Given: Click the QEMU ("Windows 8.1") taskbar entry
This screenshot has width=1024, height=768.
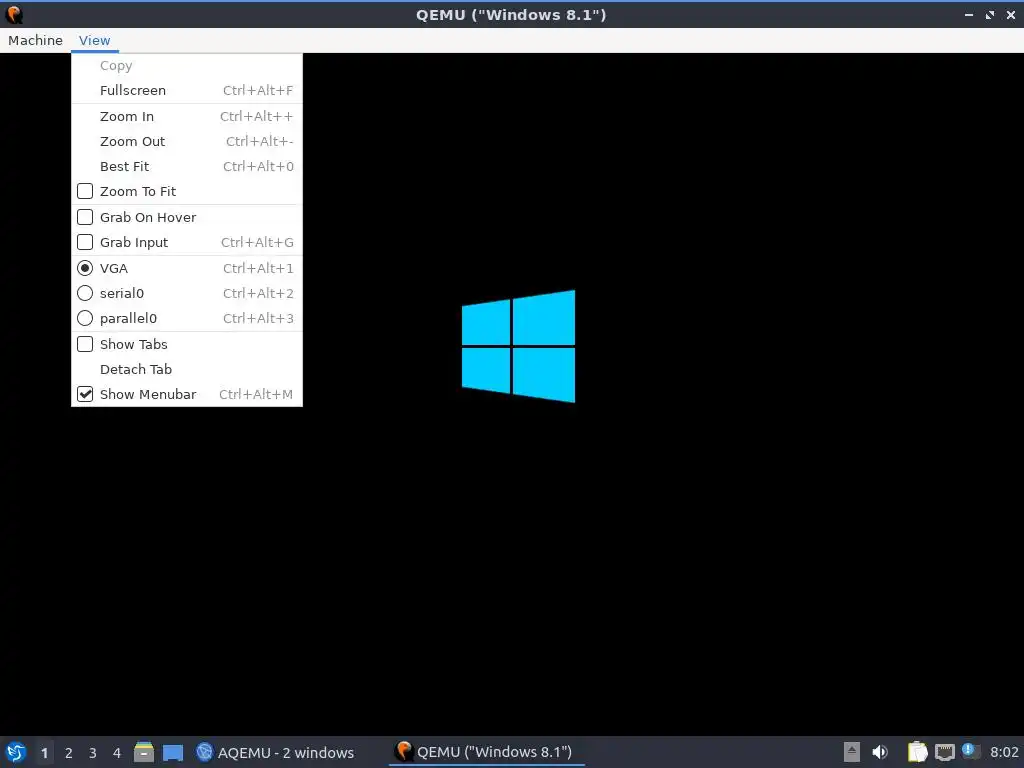Looking at the screenshot, I should click(487, 752).
